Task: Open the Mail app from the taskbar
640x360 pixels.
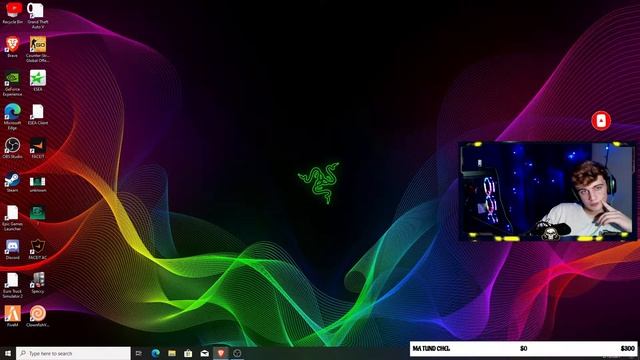Action: click(204, 353)
